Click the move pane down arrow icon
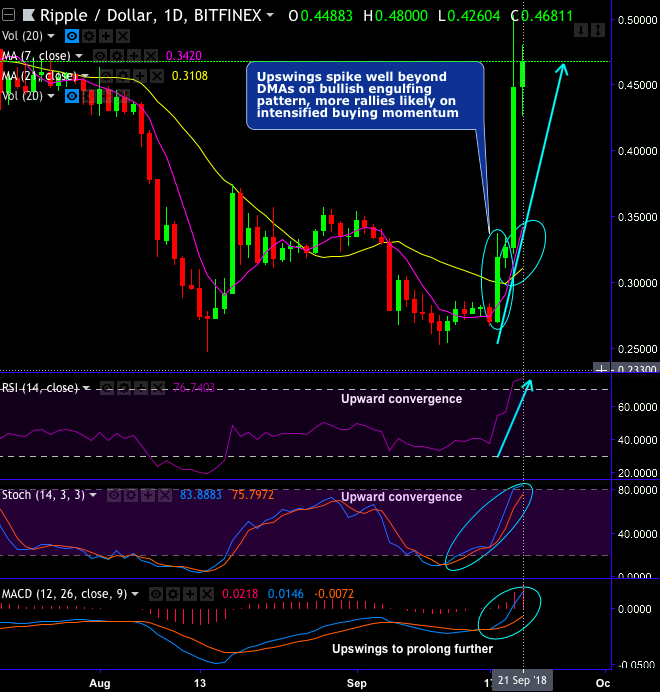The height and width of the screenshot is (692, 660). (x=581, y=30)
